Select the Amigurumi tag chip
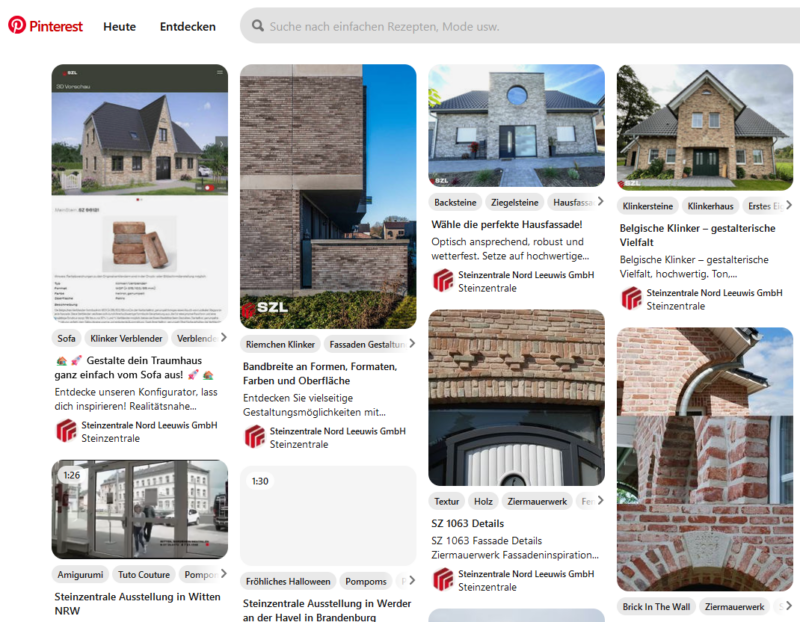800x622 pixels. (x=80, y=575)
